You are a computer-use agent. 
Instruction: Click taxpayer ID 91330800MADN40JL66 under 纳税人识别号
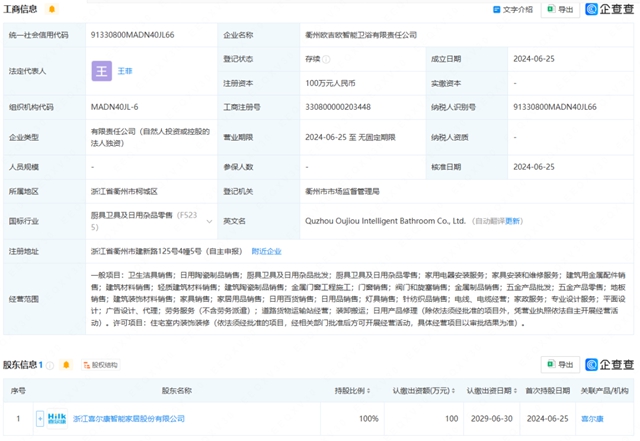coord(555,107)
